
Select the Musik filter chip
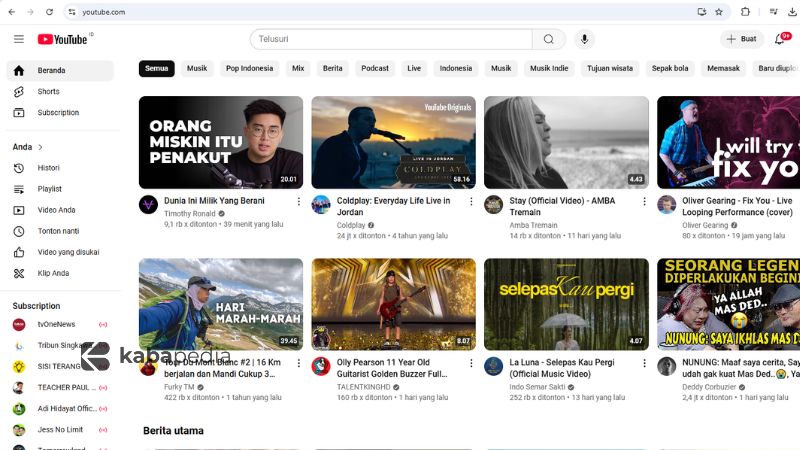[x=197, y=69]
